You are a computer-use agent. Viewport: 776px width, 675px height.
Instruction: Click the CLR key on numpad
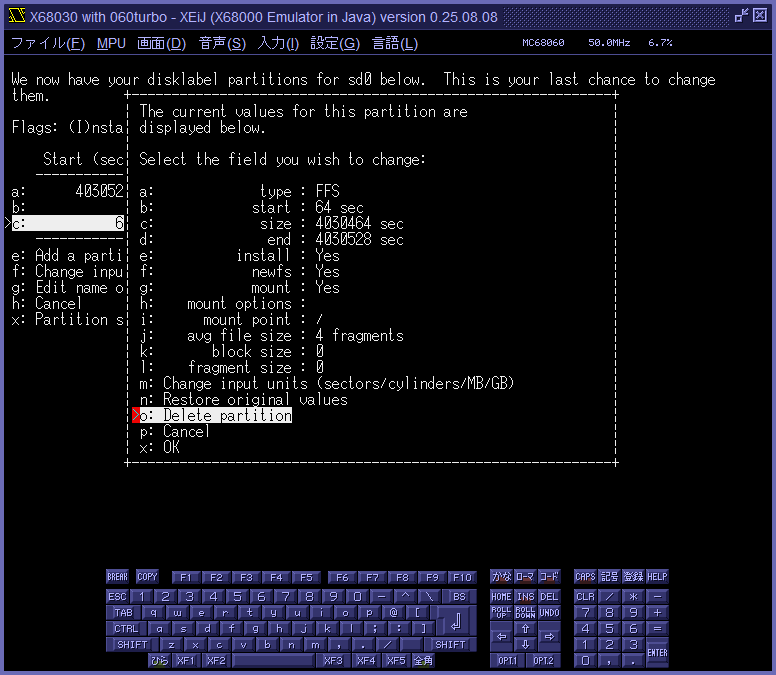585,596
